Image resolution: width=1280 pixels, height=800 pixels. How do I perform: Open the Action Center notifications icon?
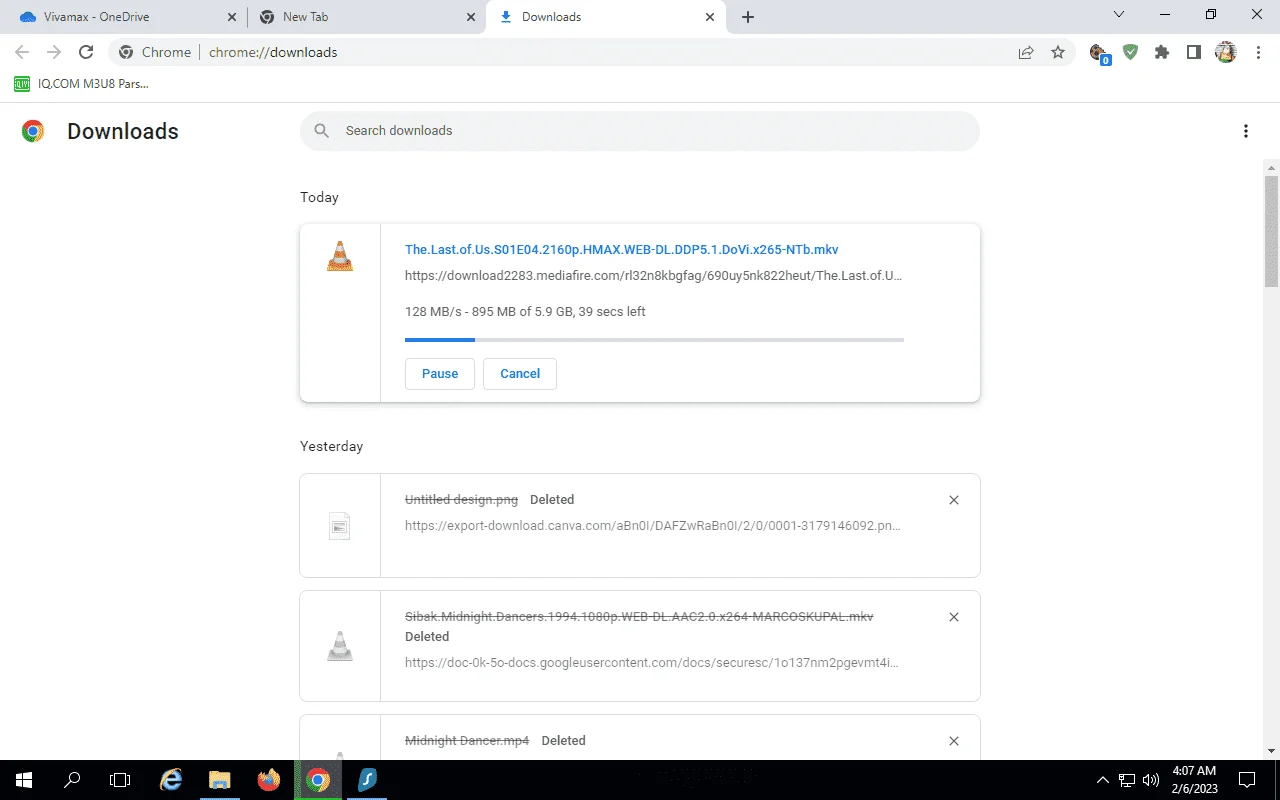(1247, 780)
